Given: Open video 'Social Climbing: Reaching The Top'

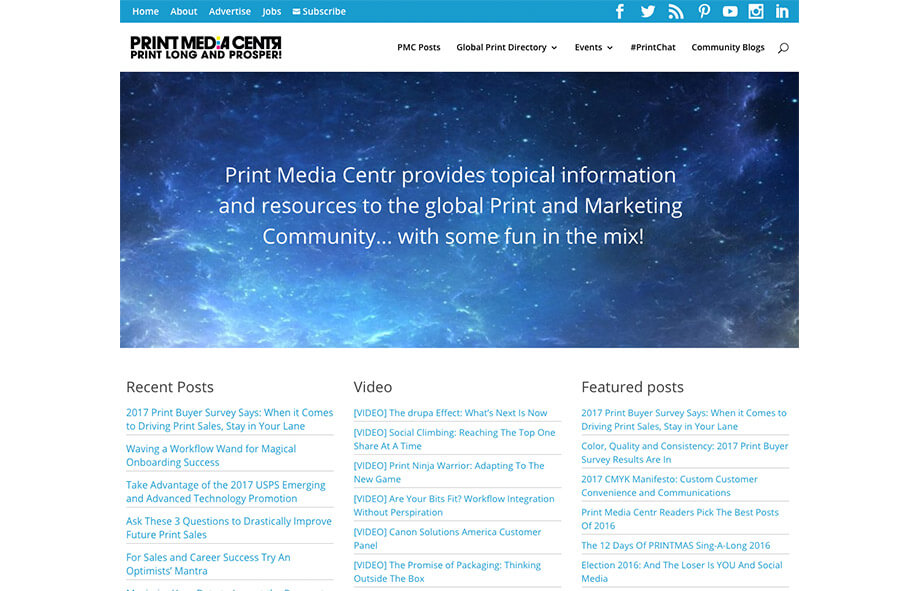Looking at the screenshot, I should click(454, 439).
